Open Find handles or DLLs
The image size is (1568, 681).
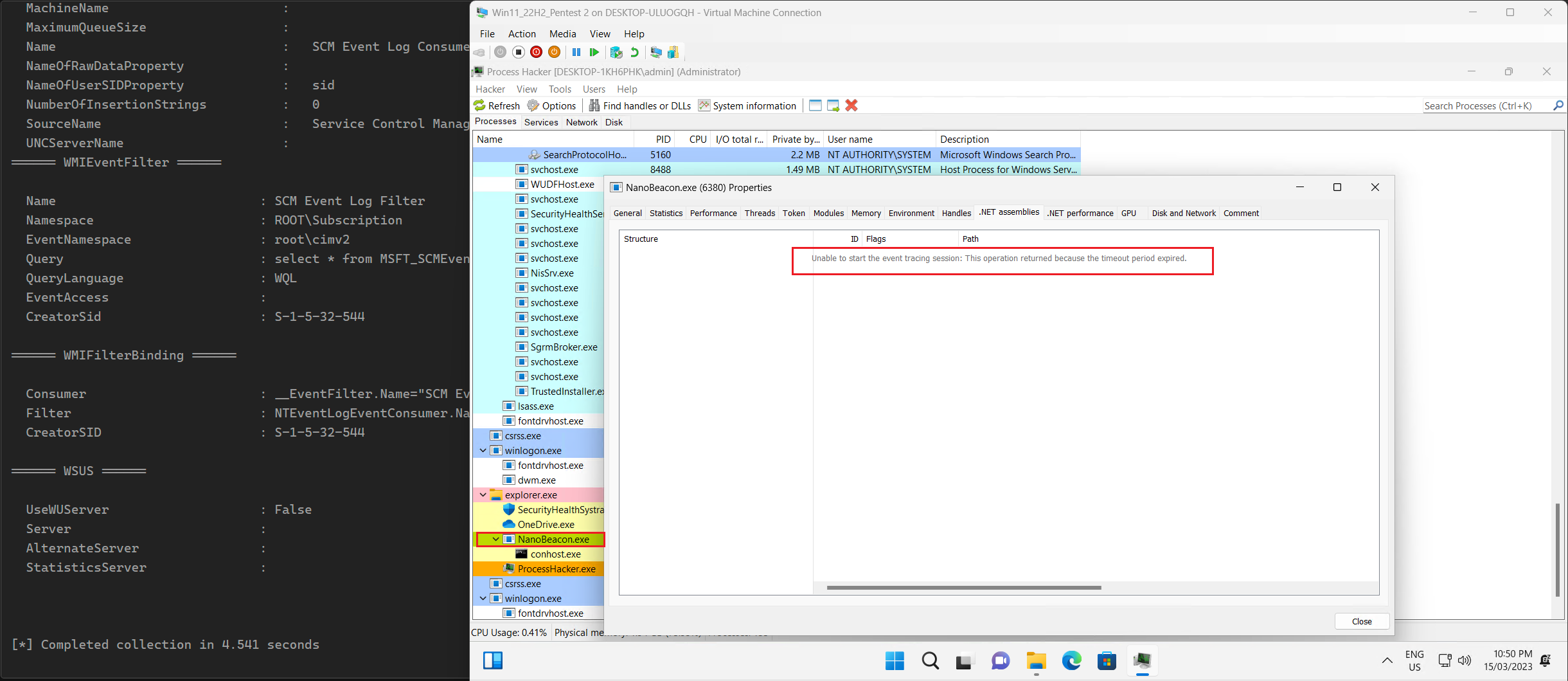pos(640,105)
